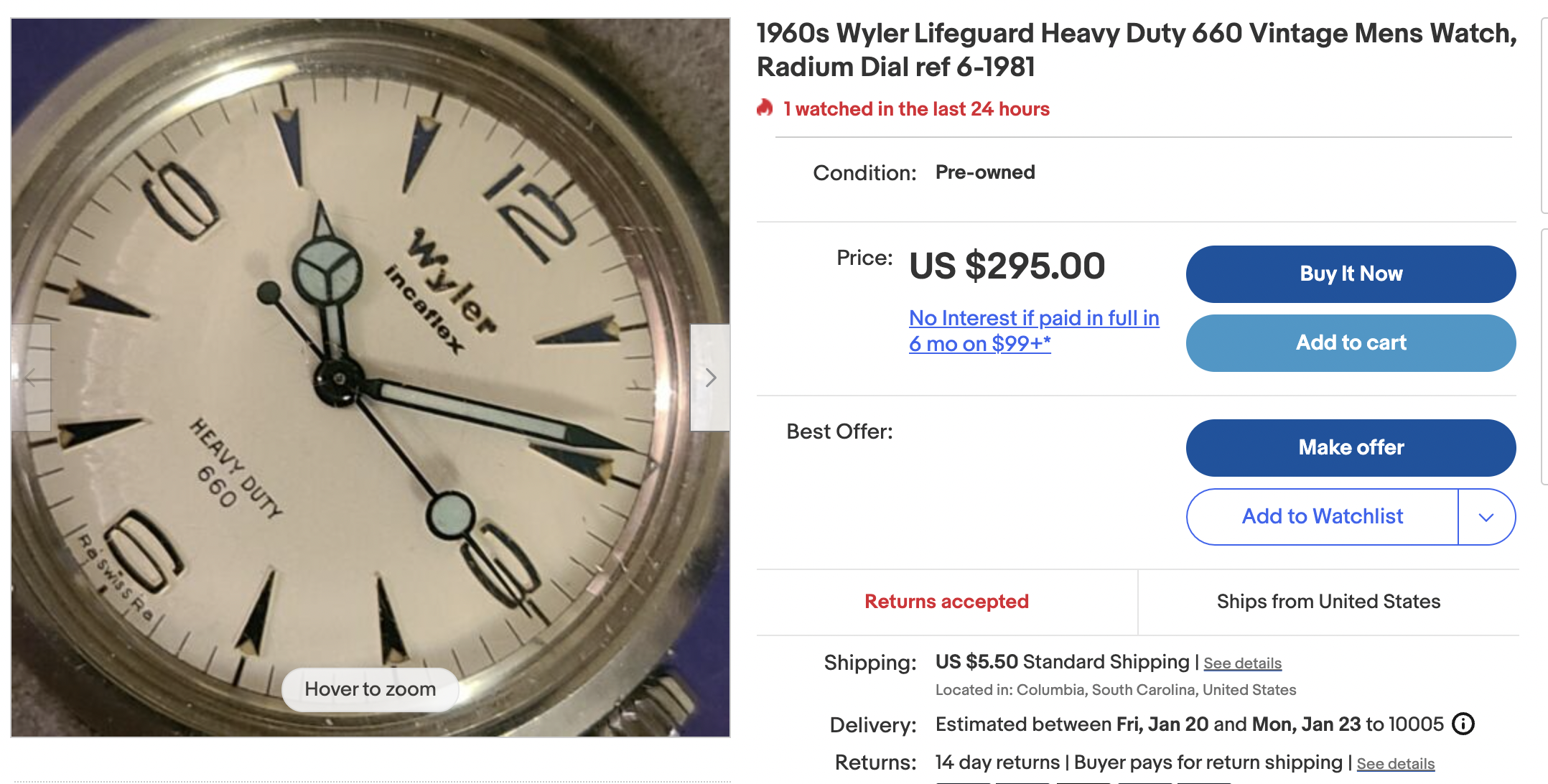Click the Wyler watch main photo
1548x784 pixels.
coord(370,378)
